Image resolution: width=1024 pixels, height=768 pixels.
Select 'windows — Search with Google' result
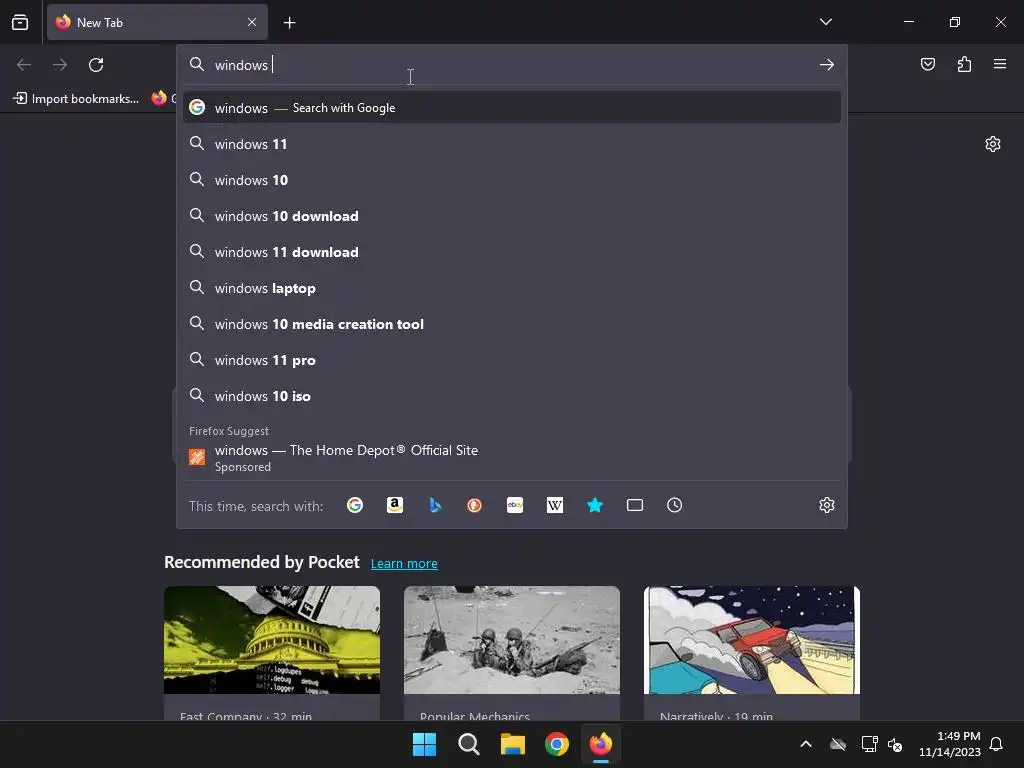pos(512,108)
